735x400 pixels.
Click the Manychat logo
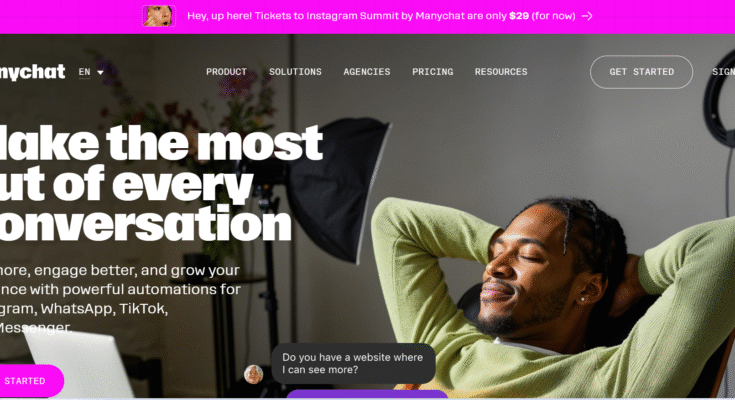point(31,72)
